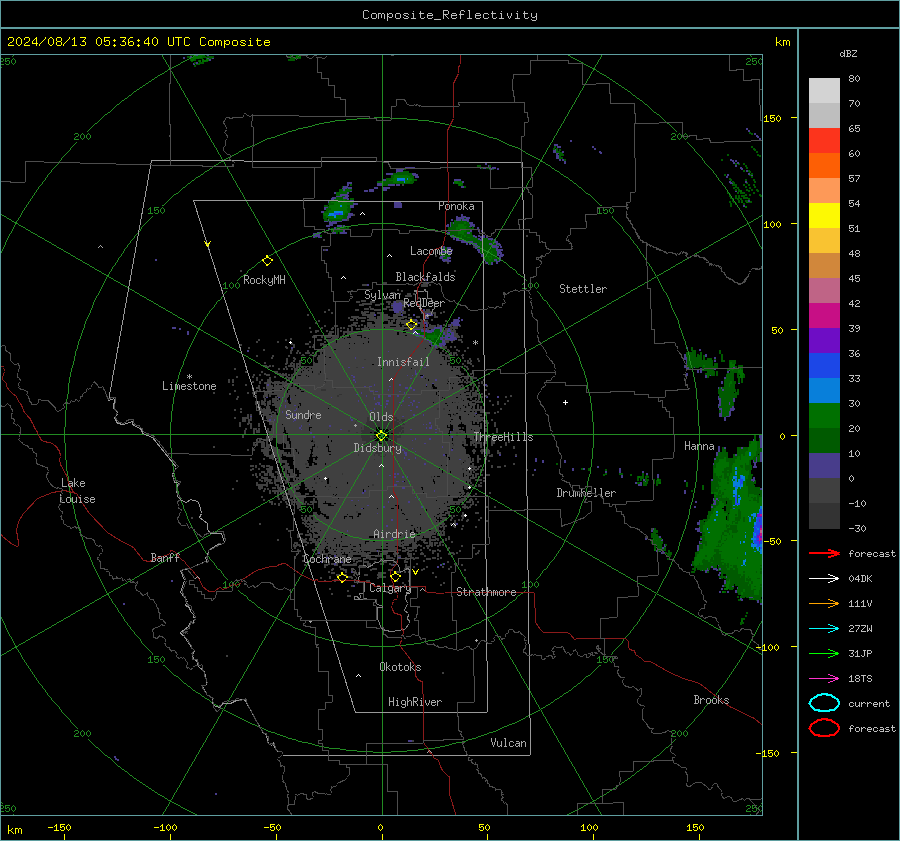Select the red forecast ellipse icon

coord(824,728)
